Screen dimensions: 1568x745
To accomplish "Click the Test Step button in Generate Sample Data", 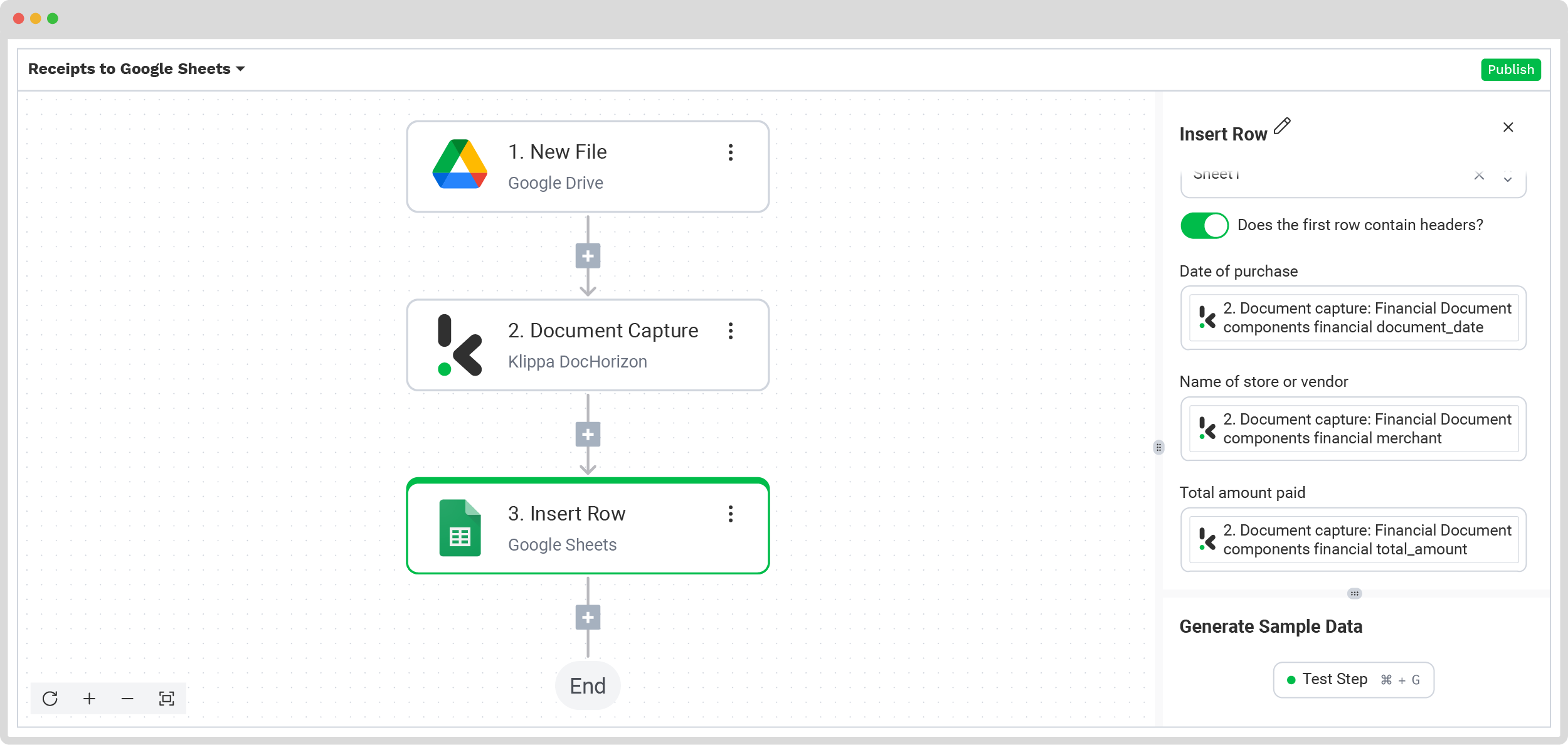I will [x=1353, y=680].
